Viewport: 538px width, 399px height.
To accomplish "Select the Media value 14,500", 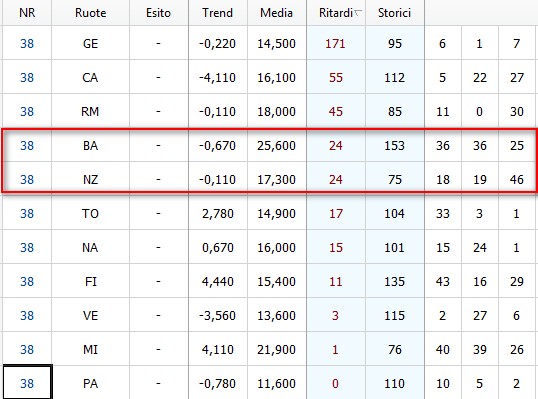I will coord(277,44).
